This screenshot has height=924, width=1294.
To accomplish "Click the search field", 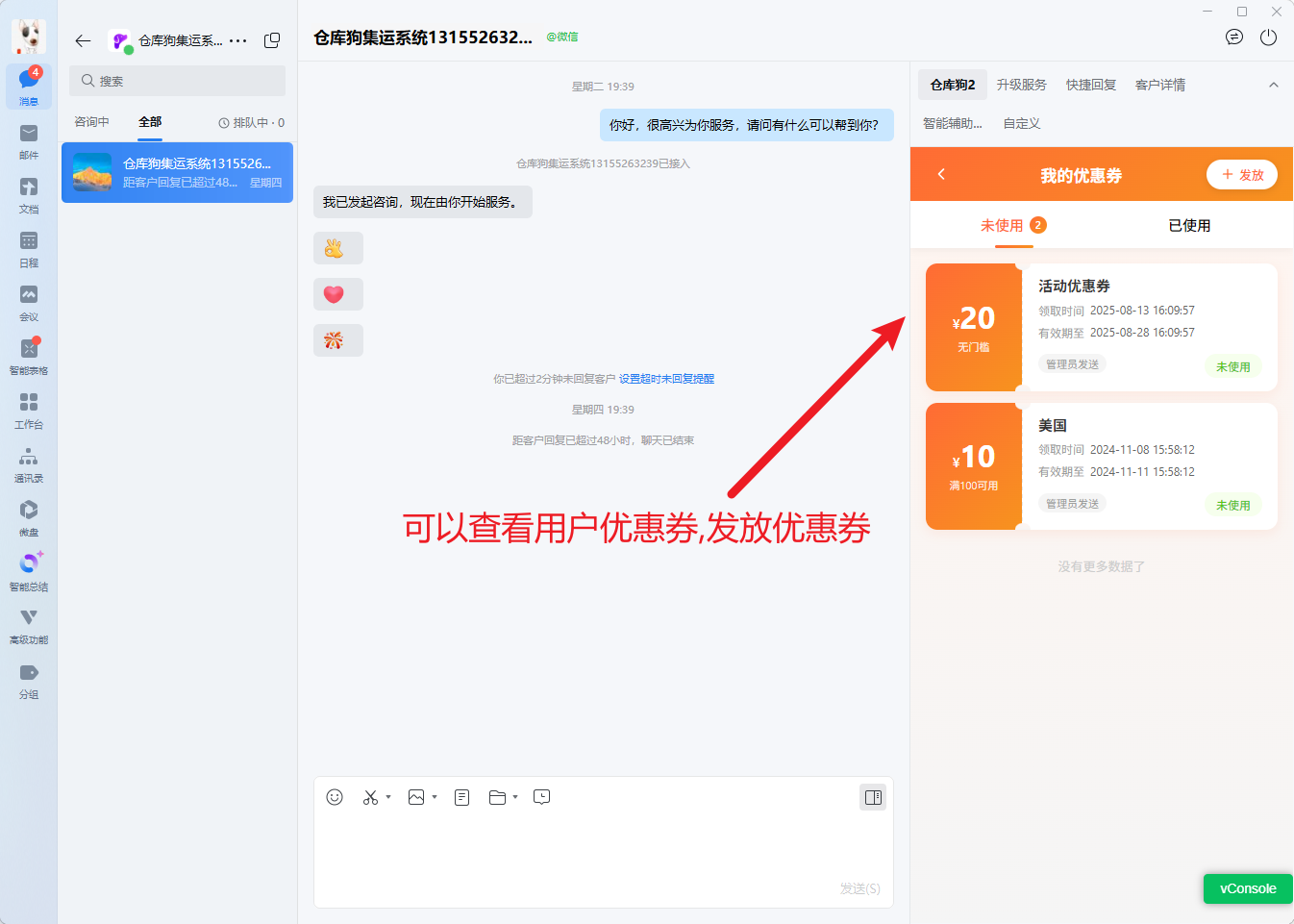I will click(x=177, y=81).
